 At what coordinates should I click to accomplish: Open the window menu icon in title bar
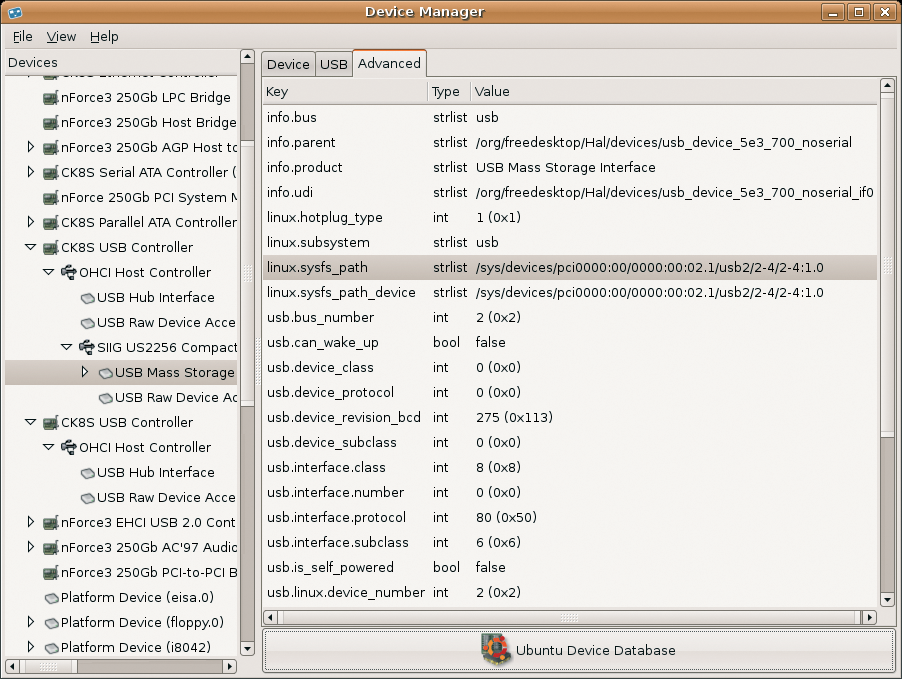point(15,12)
